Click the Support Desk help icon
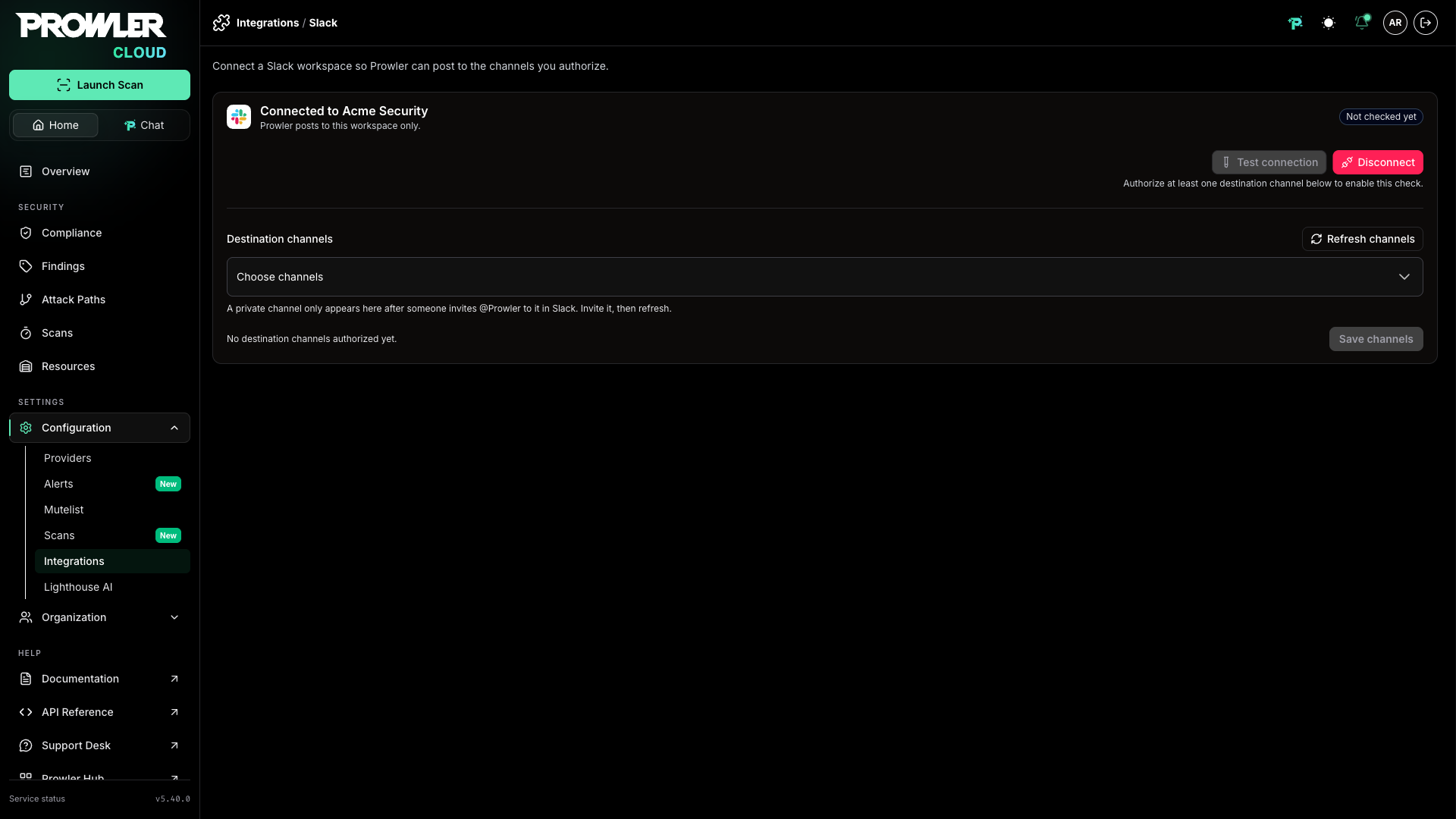Viewport: 1456px width, 819px height. pyautogui.click(x=26, y=745)
